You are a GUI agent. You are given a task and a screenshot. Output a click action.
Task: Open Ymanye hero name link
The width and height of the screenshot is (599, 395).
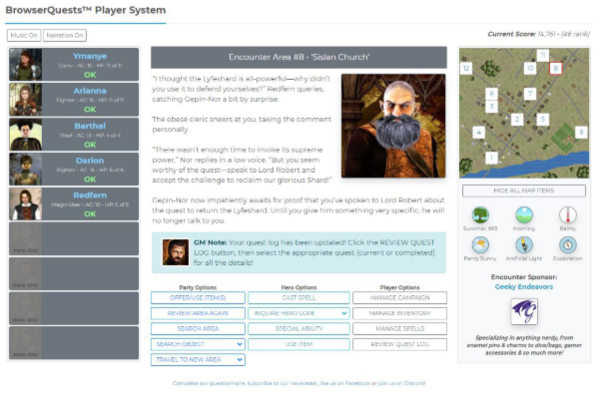coord(90,56)
